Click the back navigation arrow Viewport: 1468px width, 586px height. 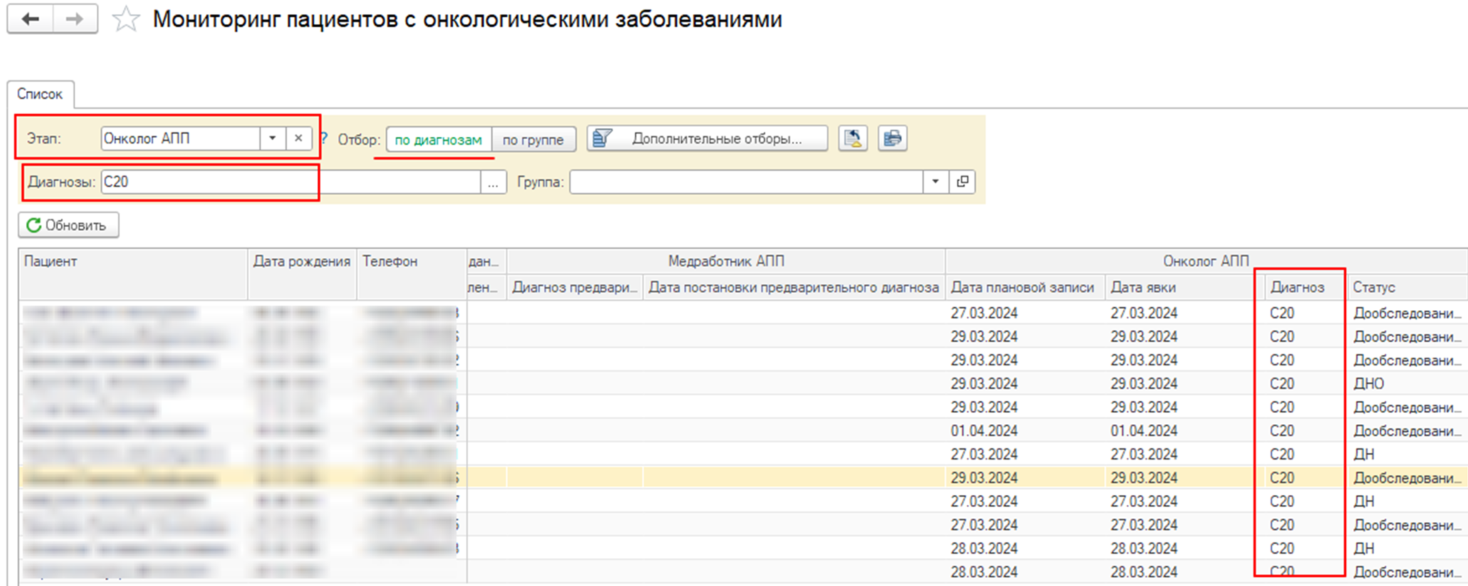click(x=30, y=20)
